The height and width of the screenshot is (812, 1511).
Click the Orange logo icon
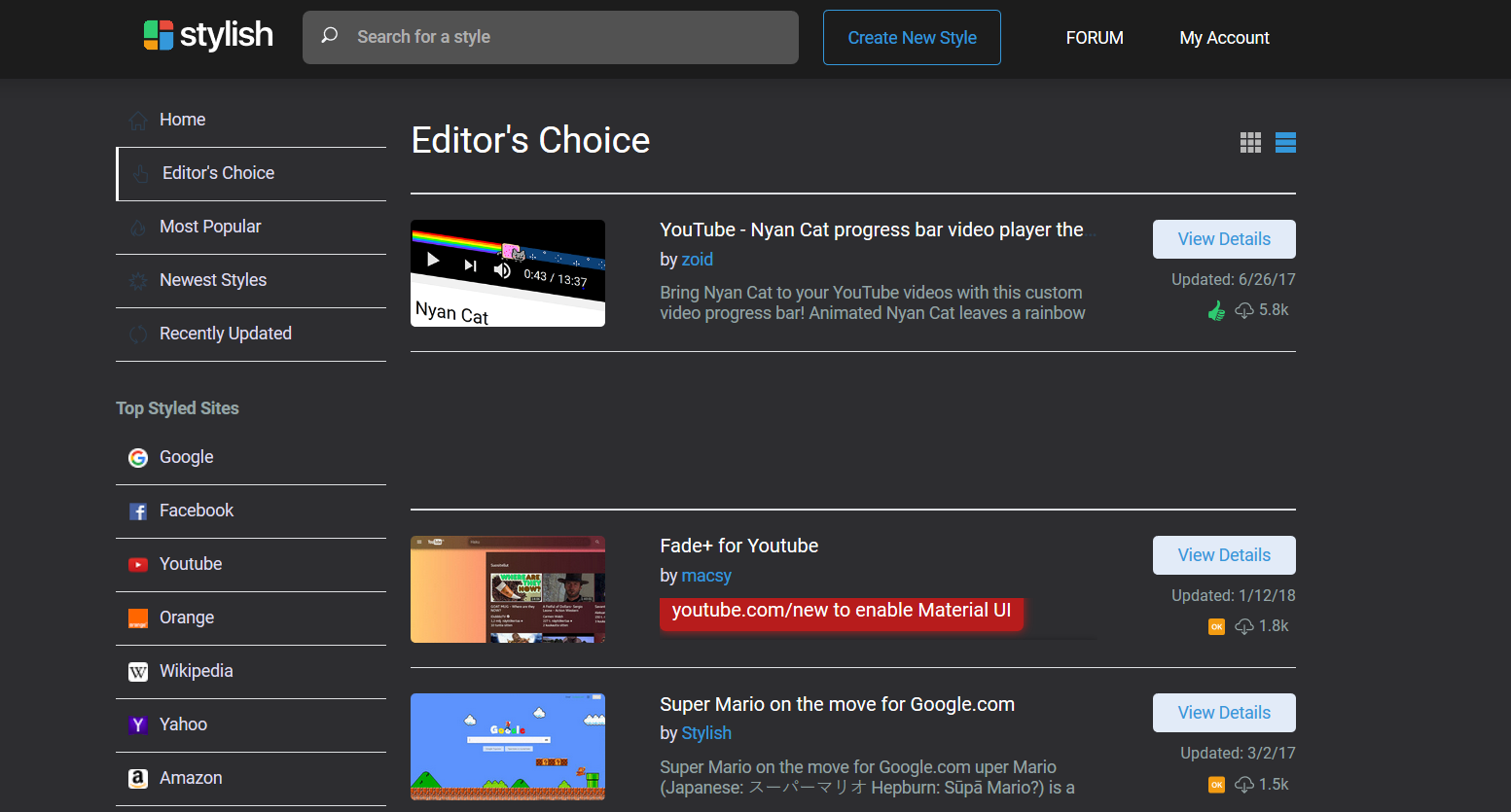point(138,618)
